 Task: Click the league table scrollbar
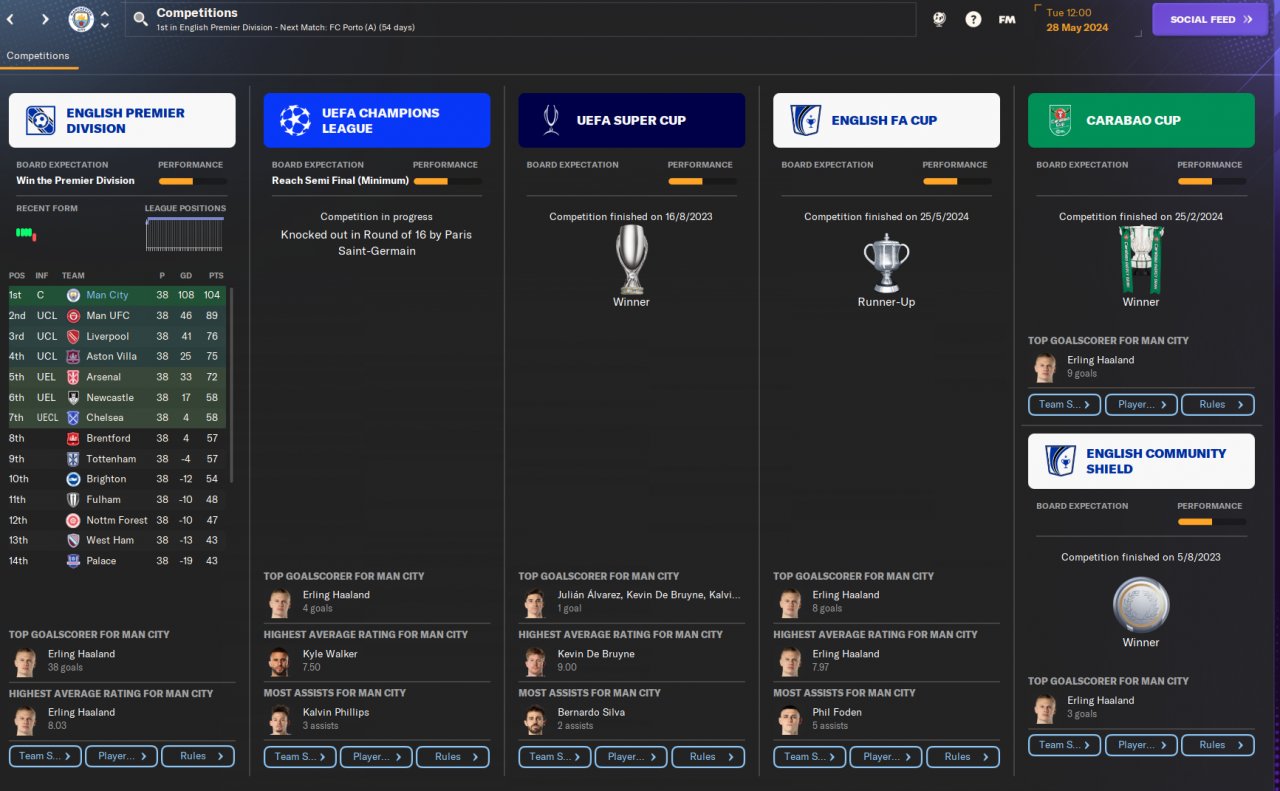(232, 385)
